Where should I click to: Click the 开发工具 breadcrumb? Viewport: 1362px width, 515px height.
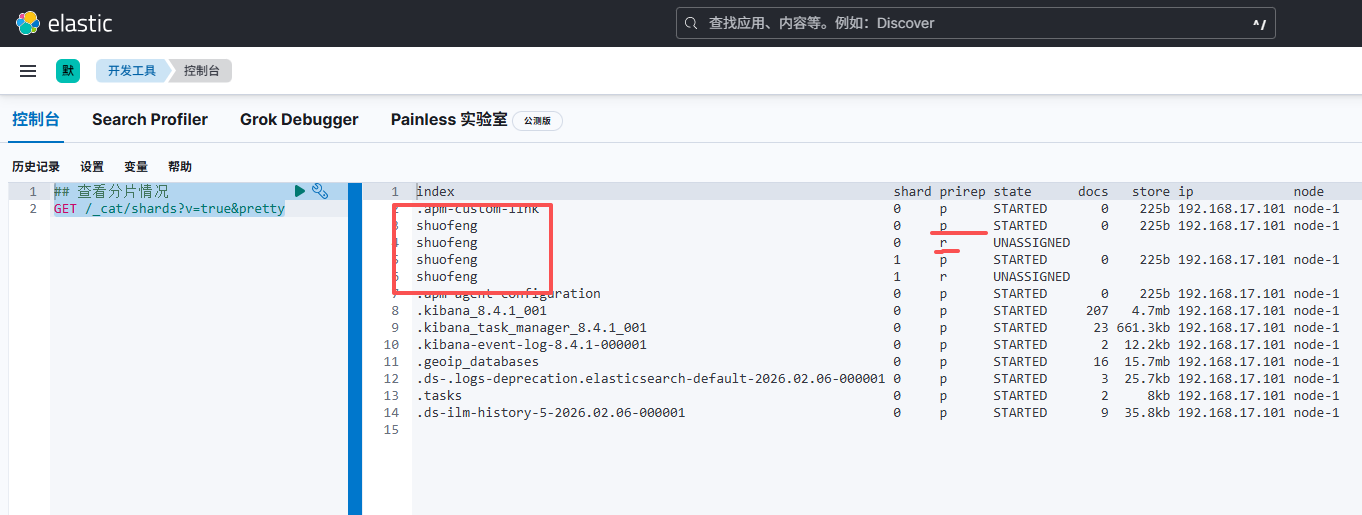pyautogui.click(x=132, y=71)
